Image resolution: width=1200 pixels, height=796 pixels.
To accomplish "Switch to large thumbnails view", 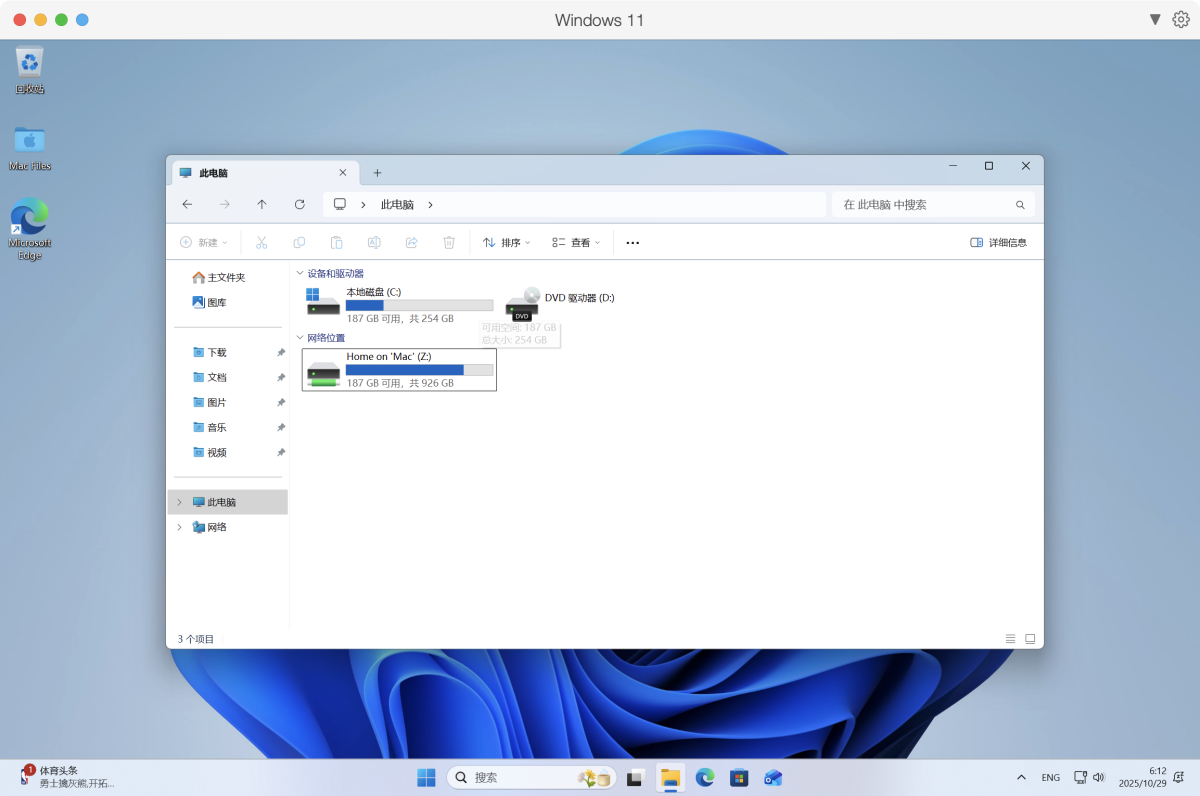I will pos(1030,639).
